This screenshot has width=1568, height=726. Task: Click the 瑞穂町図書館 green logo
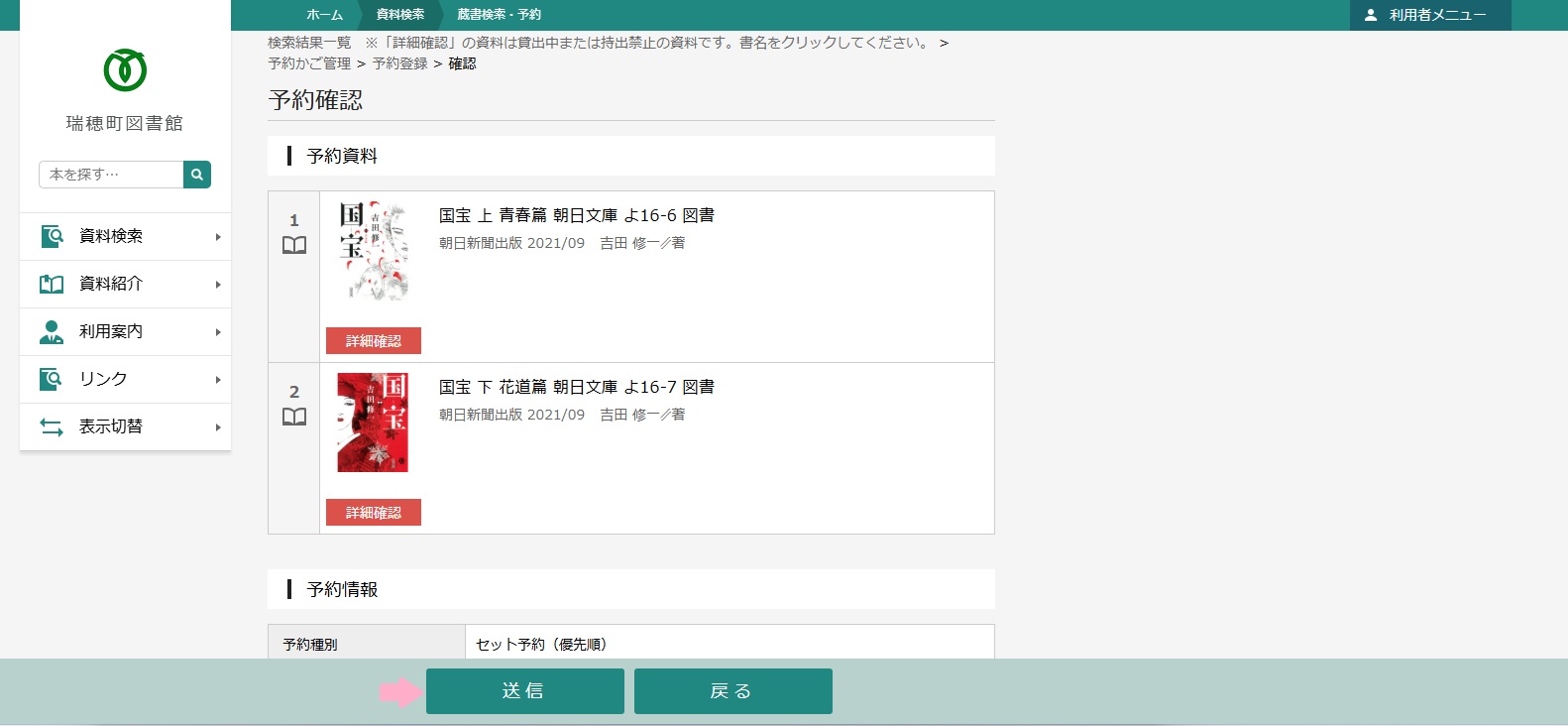click(125, 70)
